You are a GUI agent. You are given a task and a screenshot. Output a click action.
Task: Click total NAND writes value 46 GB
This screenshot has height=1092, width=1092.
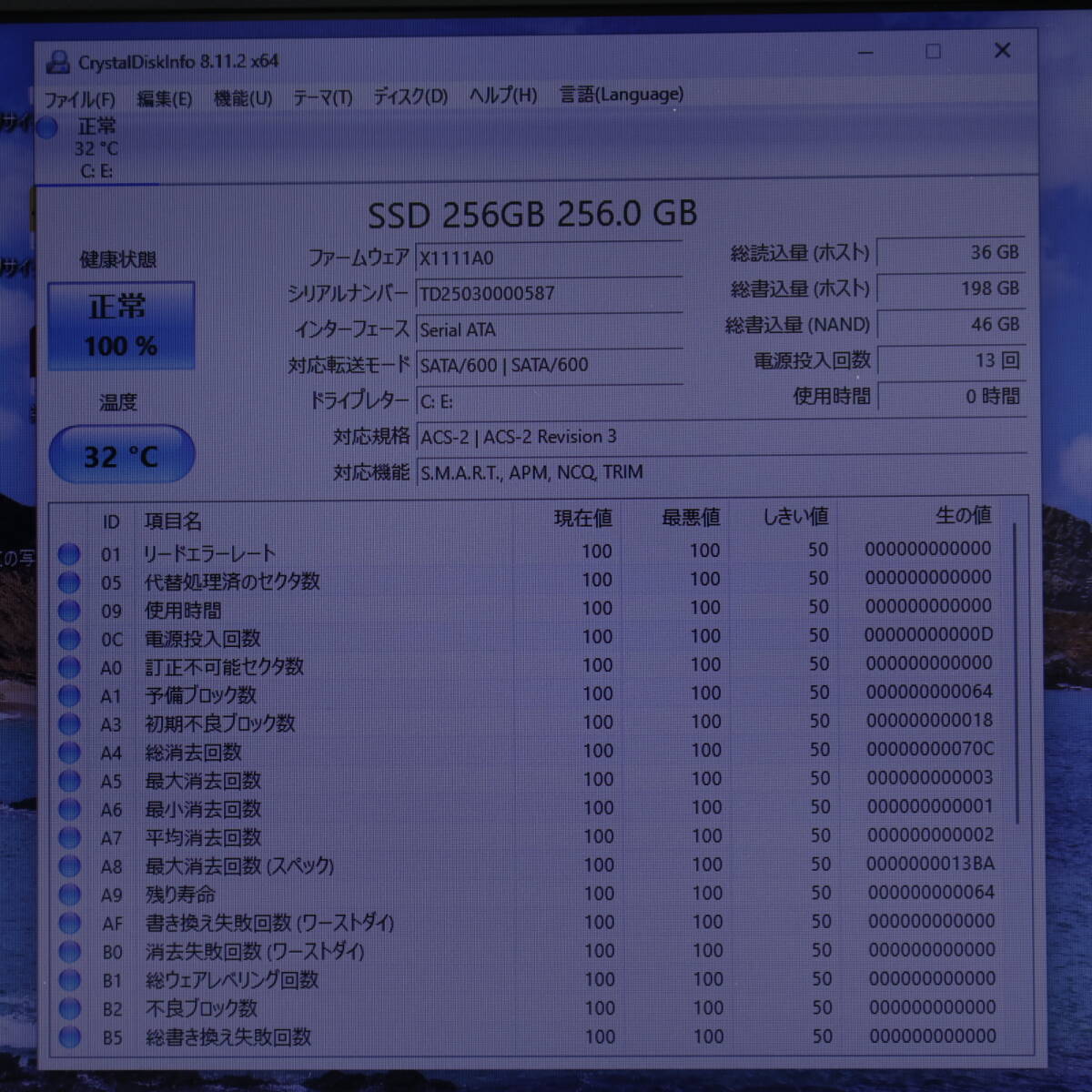point(951,325)
